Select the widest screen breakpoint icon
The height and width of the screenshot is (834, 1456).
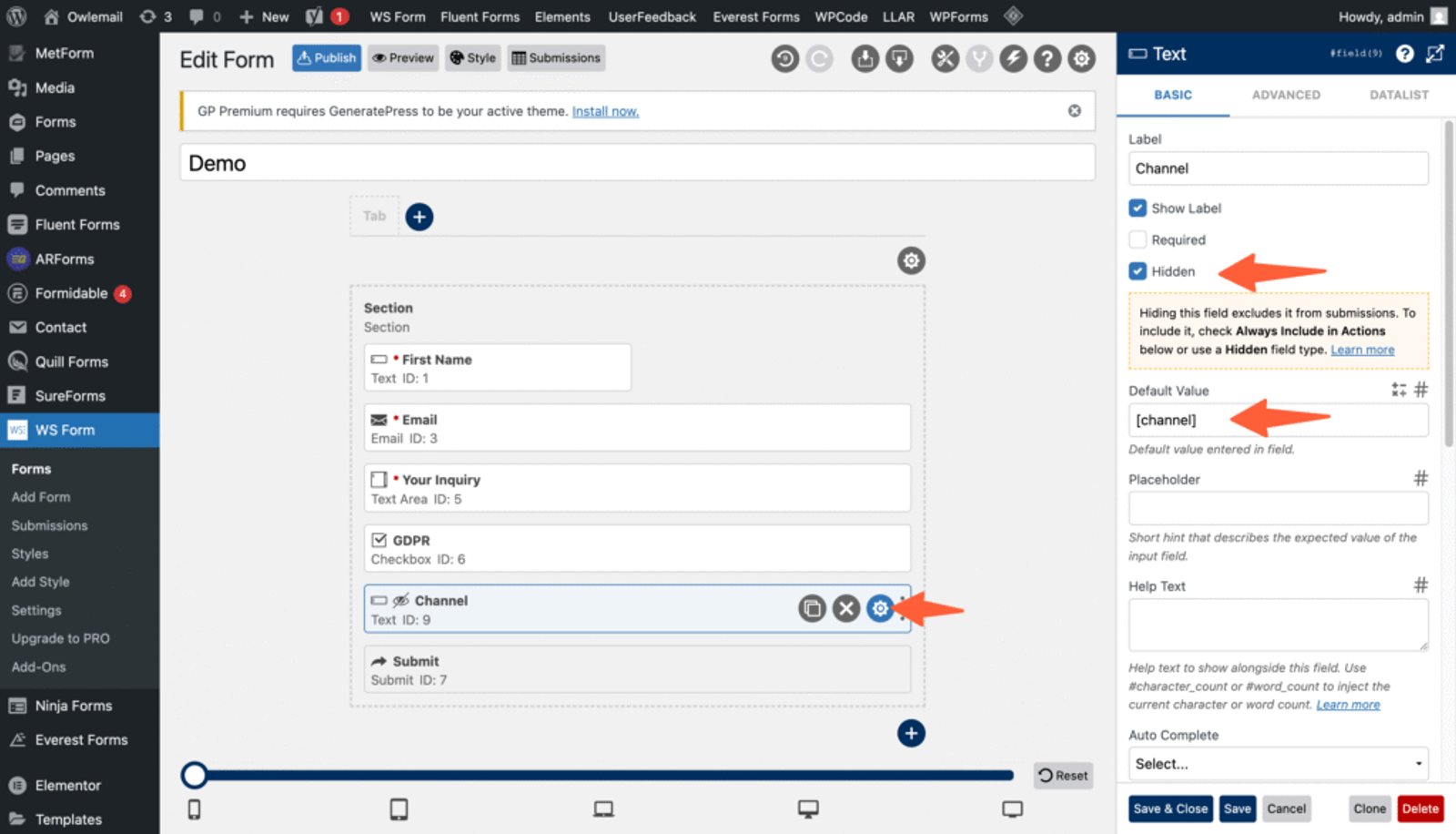click(x=1013, y=809)
